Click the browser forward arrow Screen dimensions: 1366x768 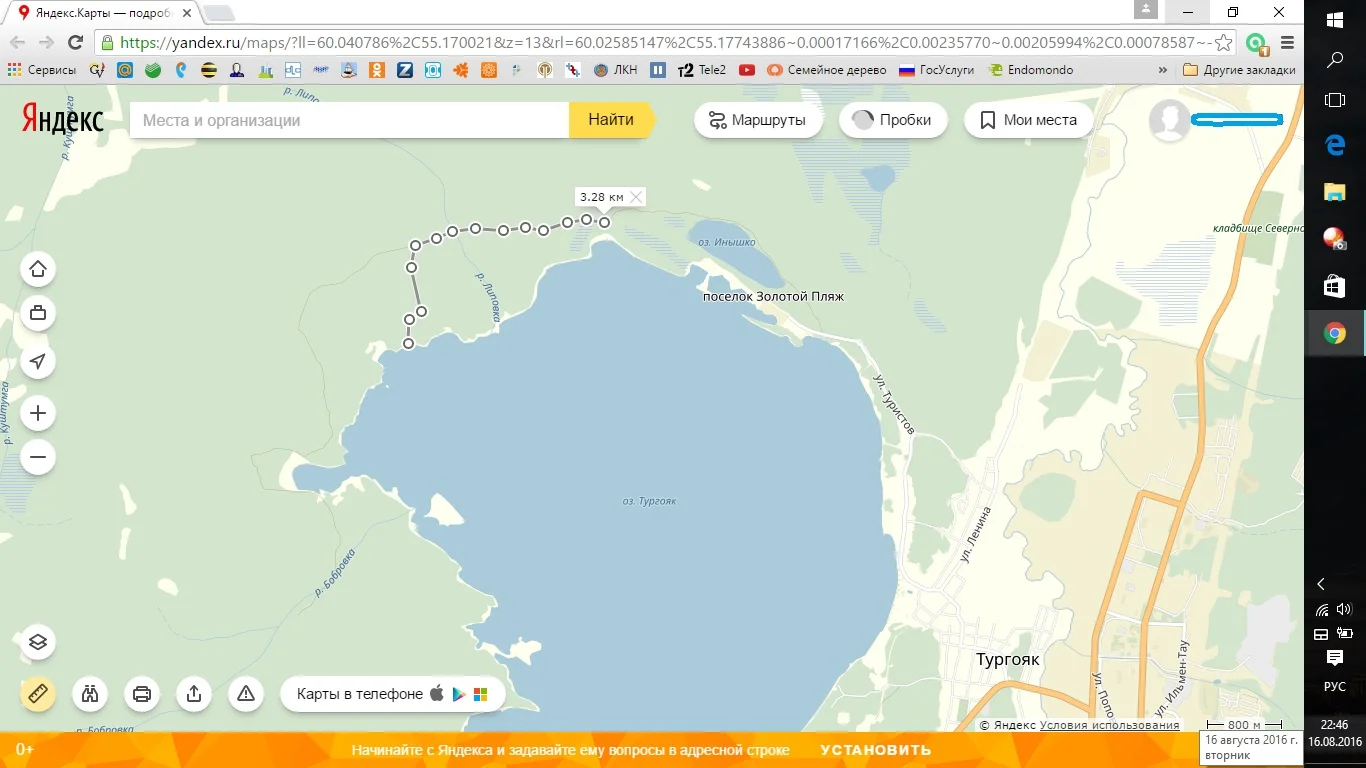click(x=46, y=43)
